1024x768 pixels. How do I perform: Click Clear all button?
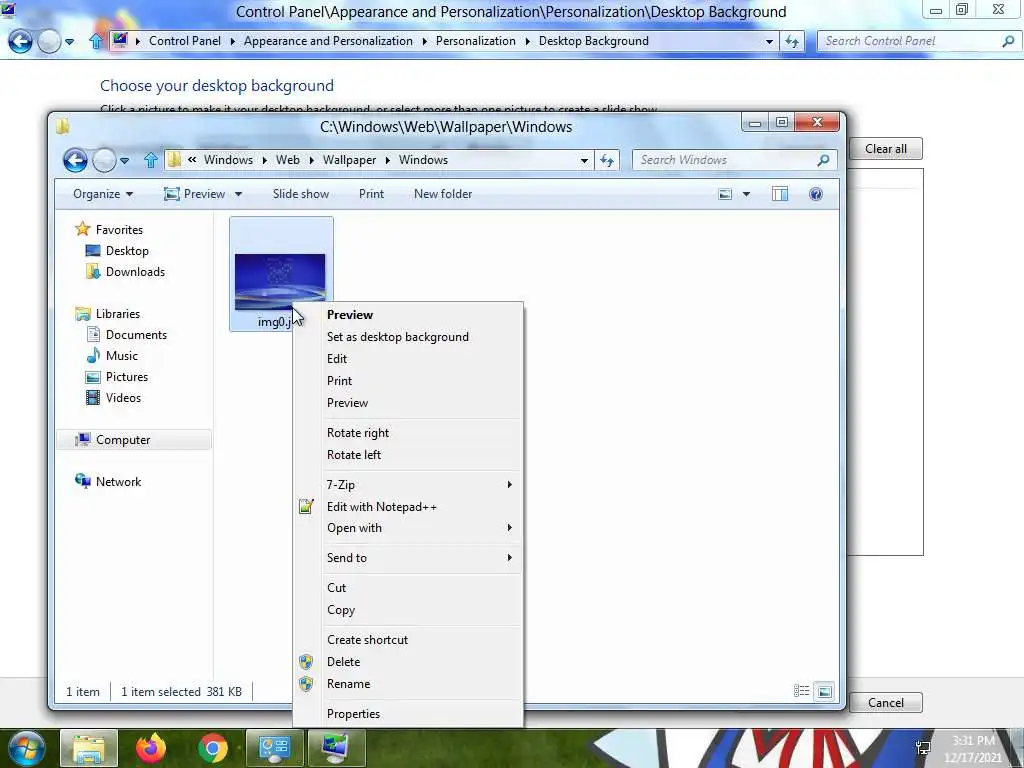886,149
